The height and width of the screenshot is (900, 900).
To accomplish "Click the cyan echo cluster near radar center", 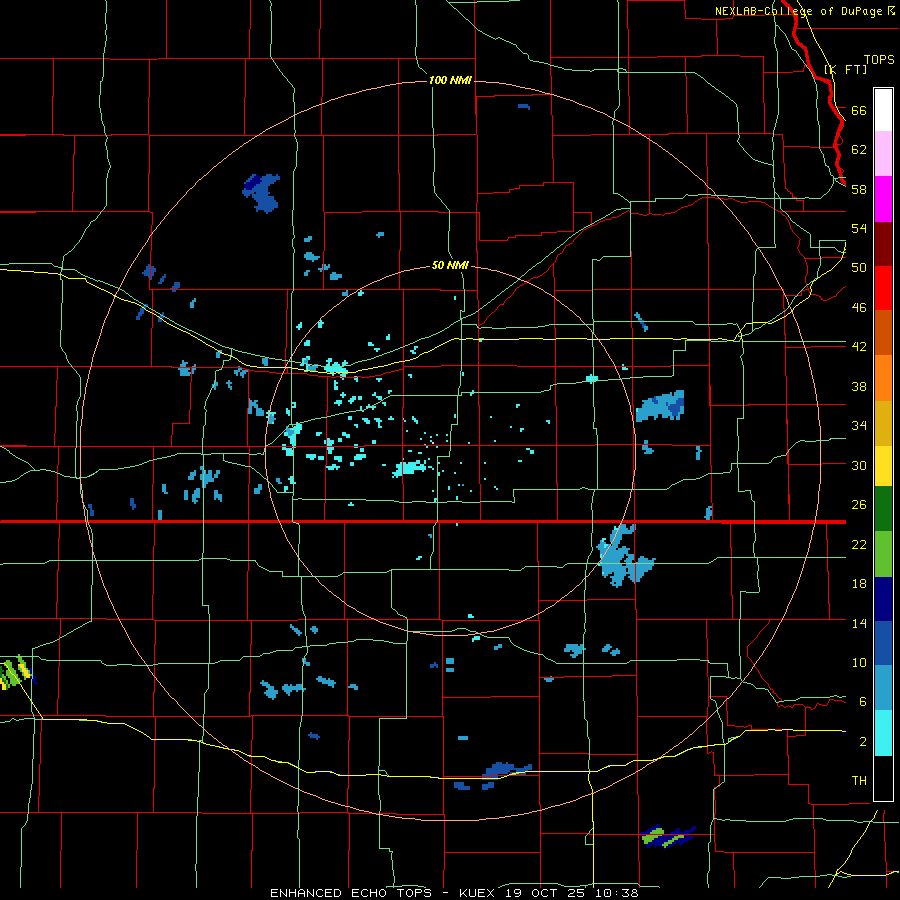I will 411,468.
